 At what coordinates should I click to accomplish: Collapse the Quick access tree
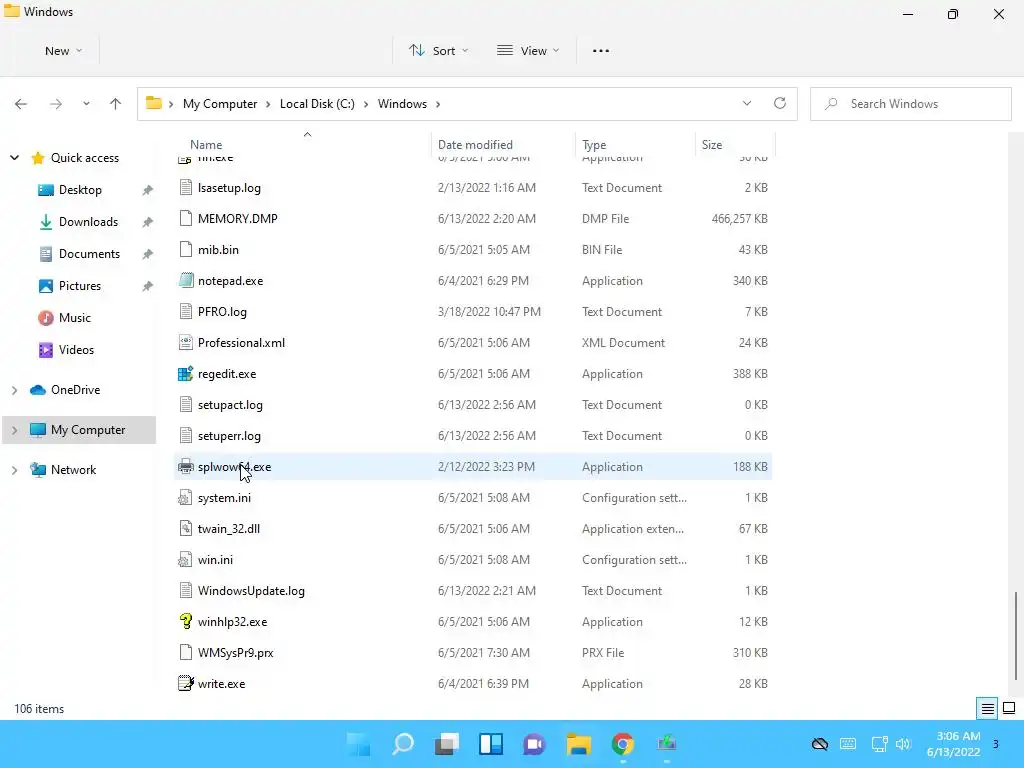[x=14, y=157]
